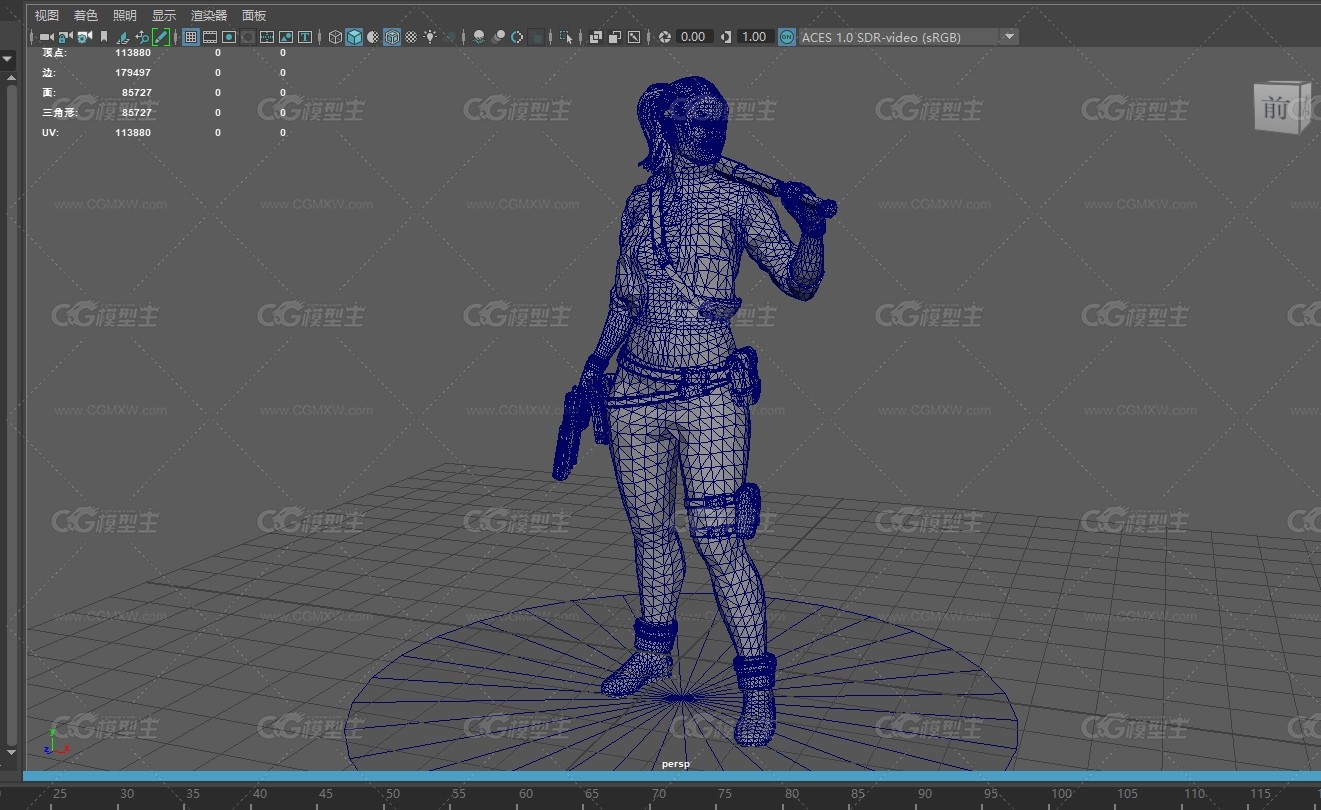Image resolution: width=1321 pixels, height=810 pixels.
Task: Toggle the color management ON button
Action: (787, 37)
